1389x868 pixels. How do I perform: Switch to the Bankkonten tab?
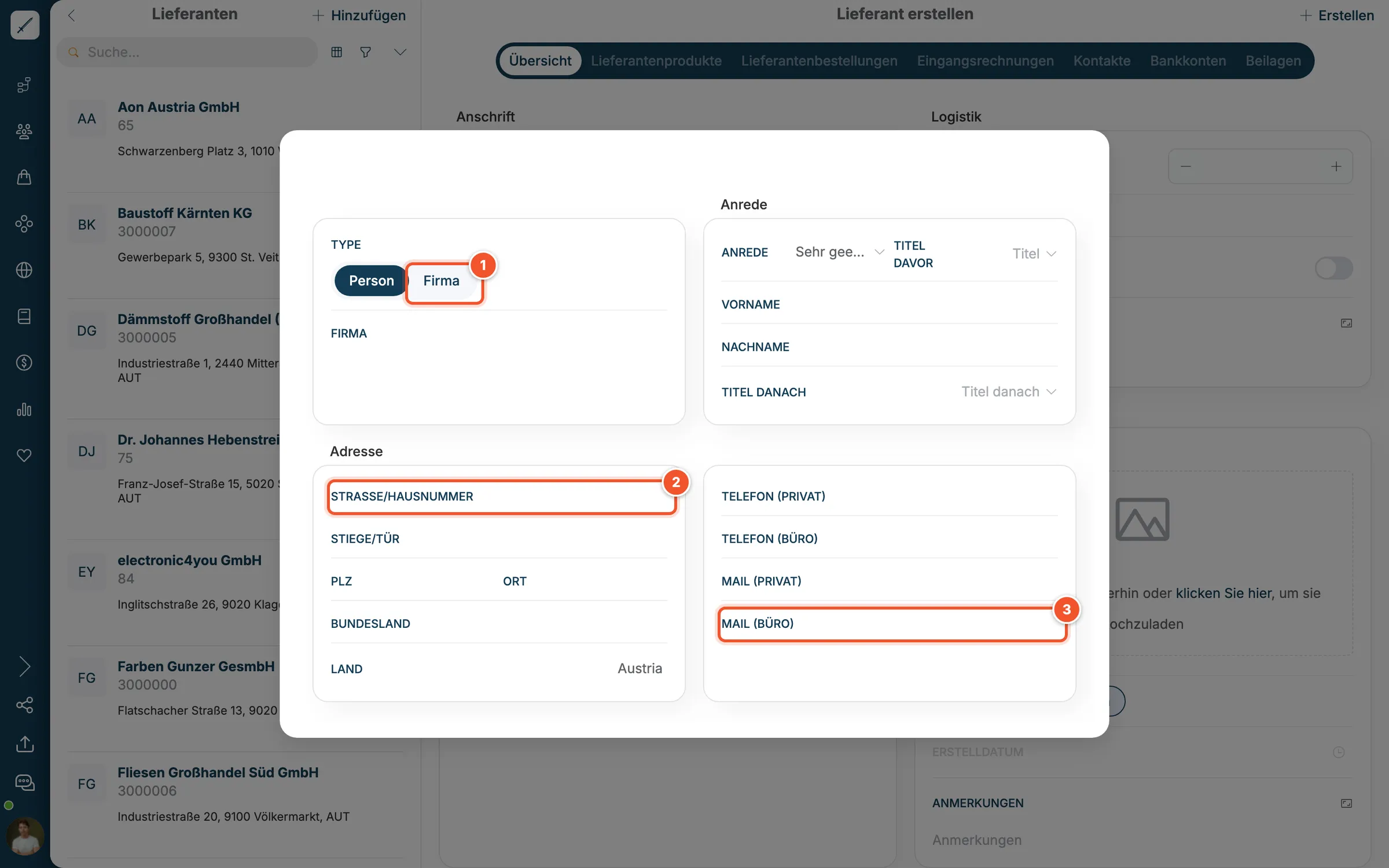click(1188, 61)
